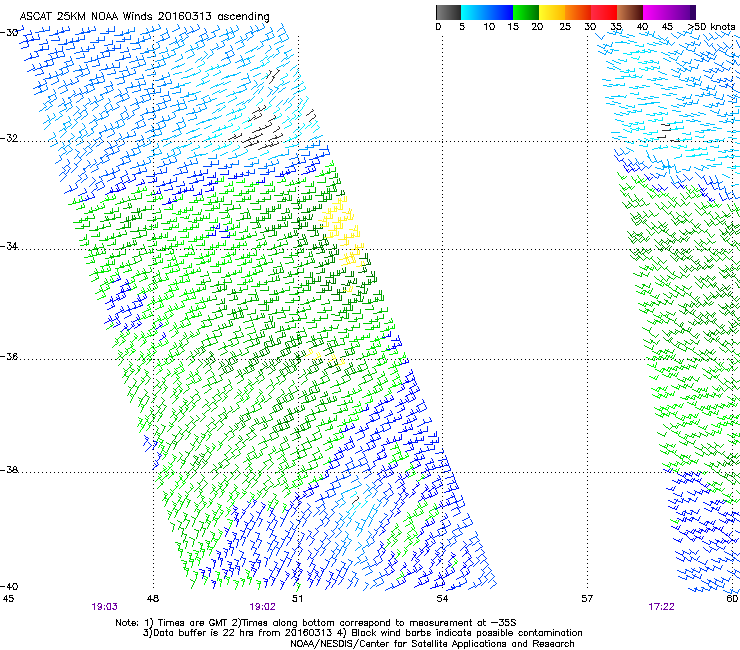Click the '48' longitude axis label
Screen dimensions: 740x650
(x=152, y=599)
